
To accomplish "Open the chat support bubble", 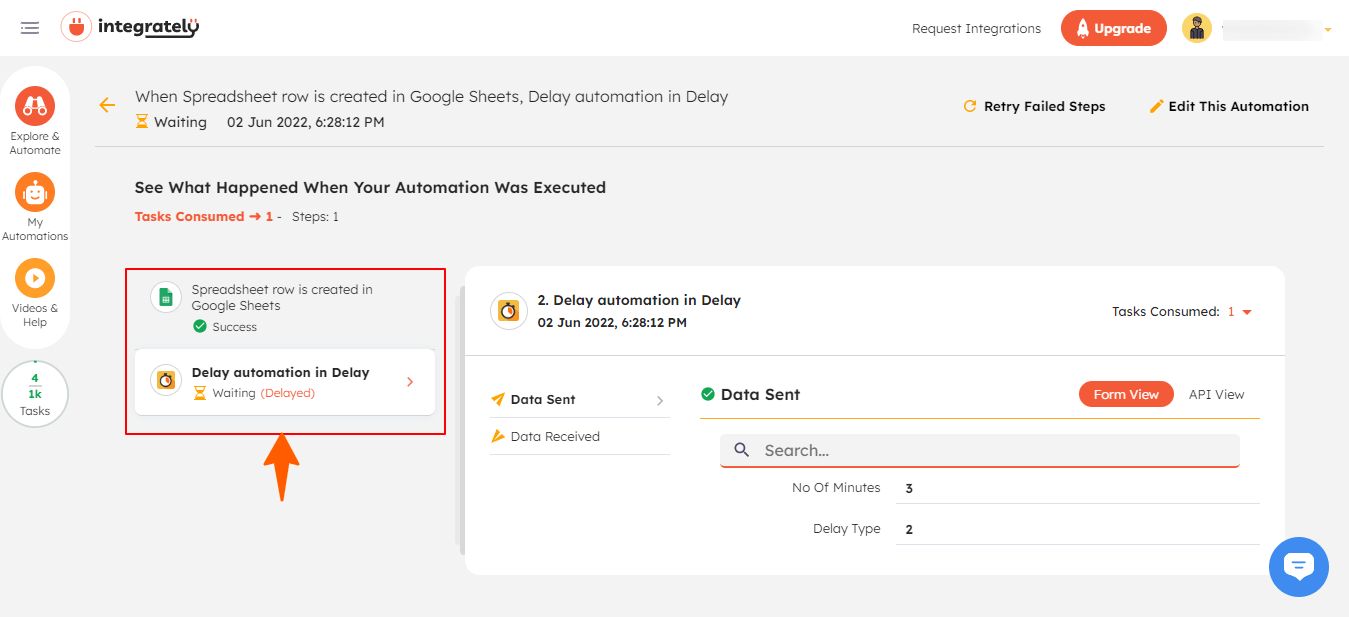I will (1298, 566).
